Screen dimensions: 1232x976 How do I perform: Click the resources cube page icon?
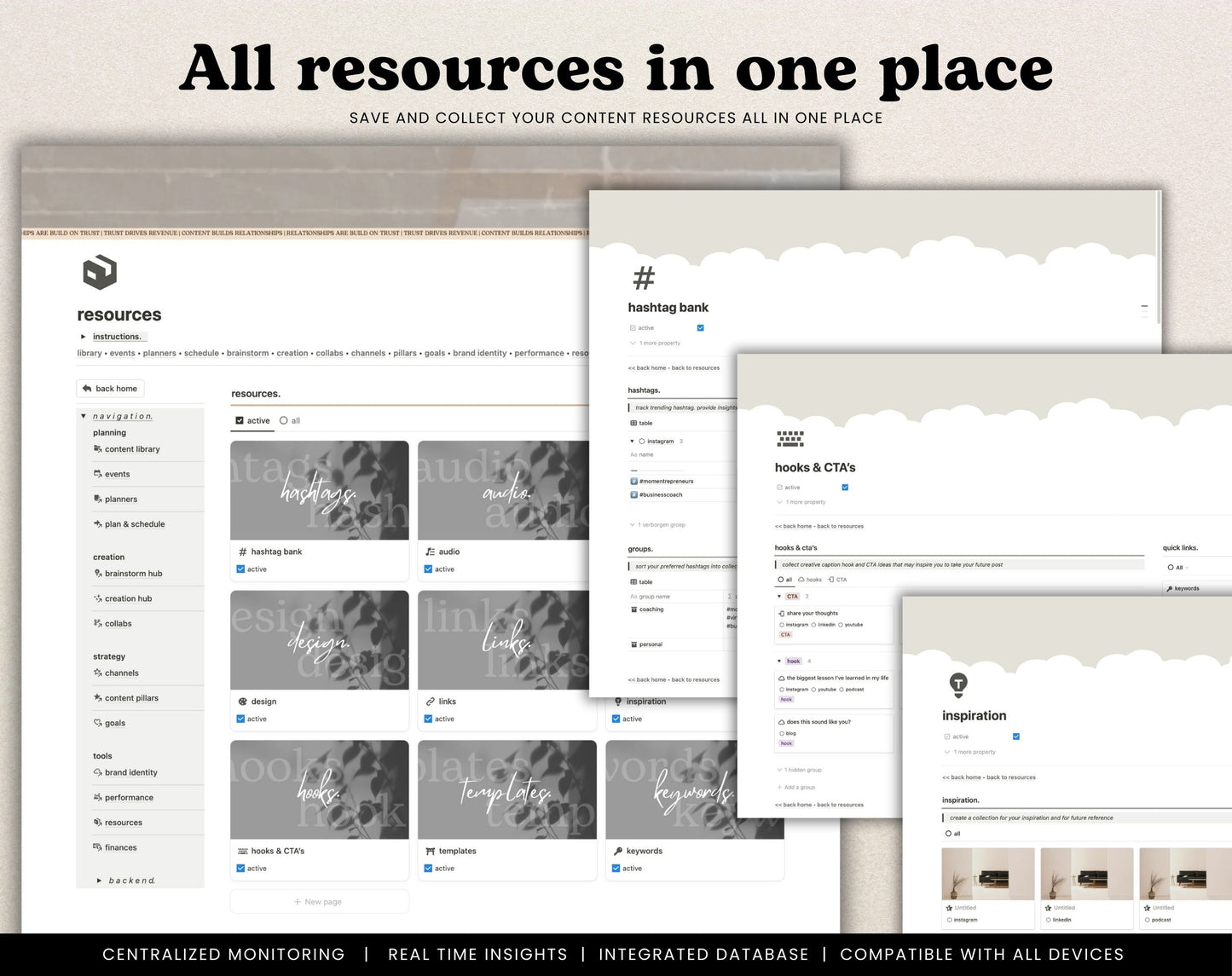coord(100,273)
